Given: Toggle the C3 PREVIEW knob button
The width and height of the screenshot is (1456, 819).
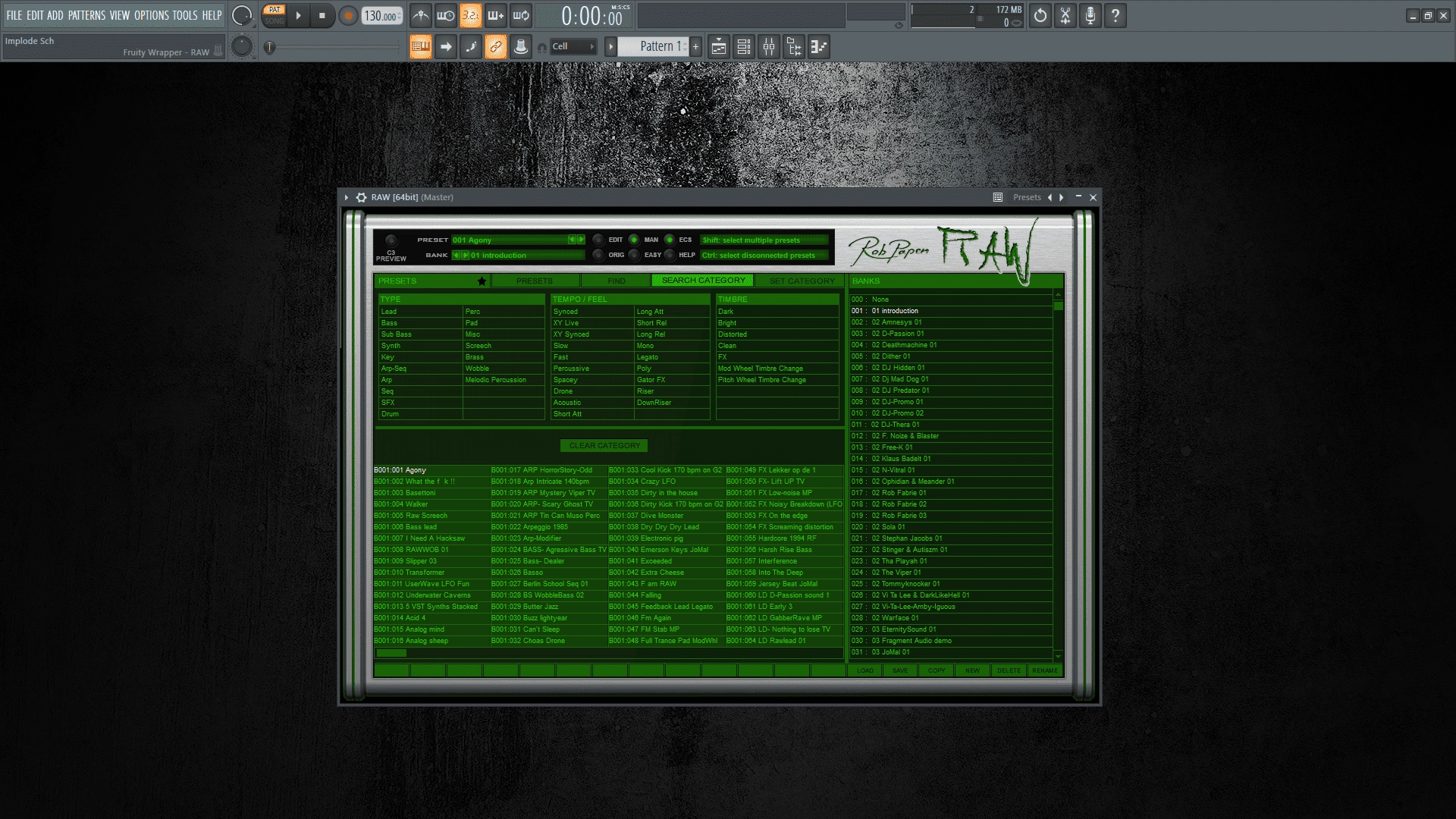Looking at the screenshot, I should (391, 240).
